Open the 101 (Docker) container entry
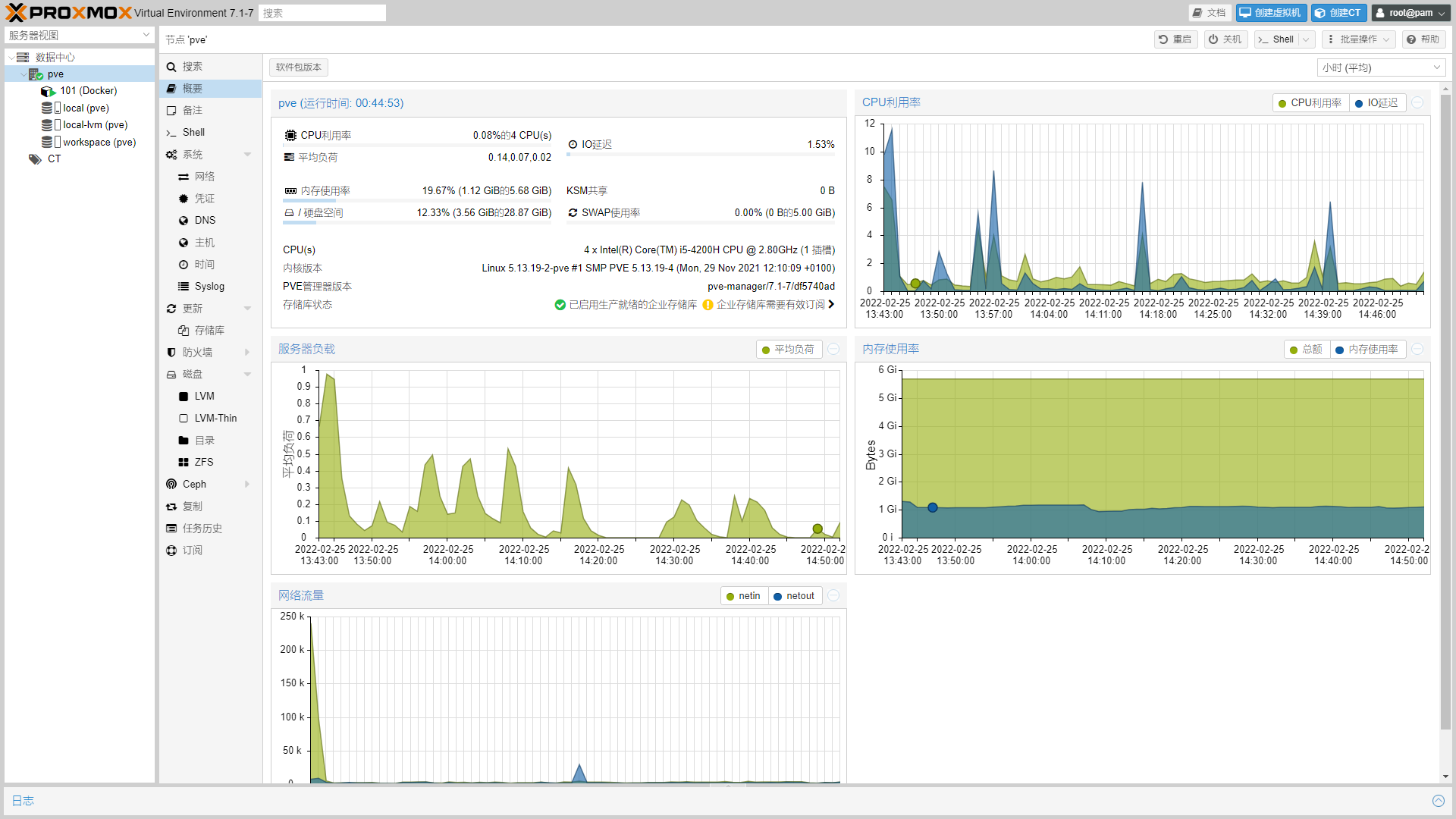 [88, 91]
